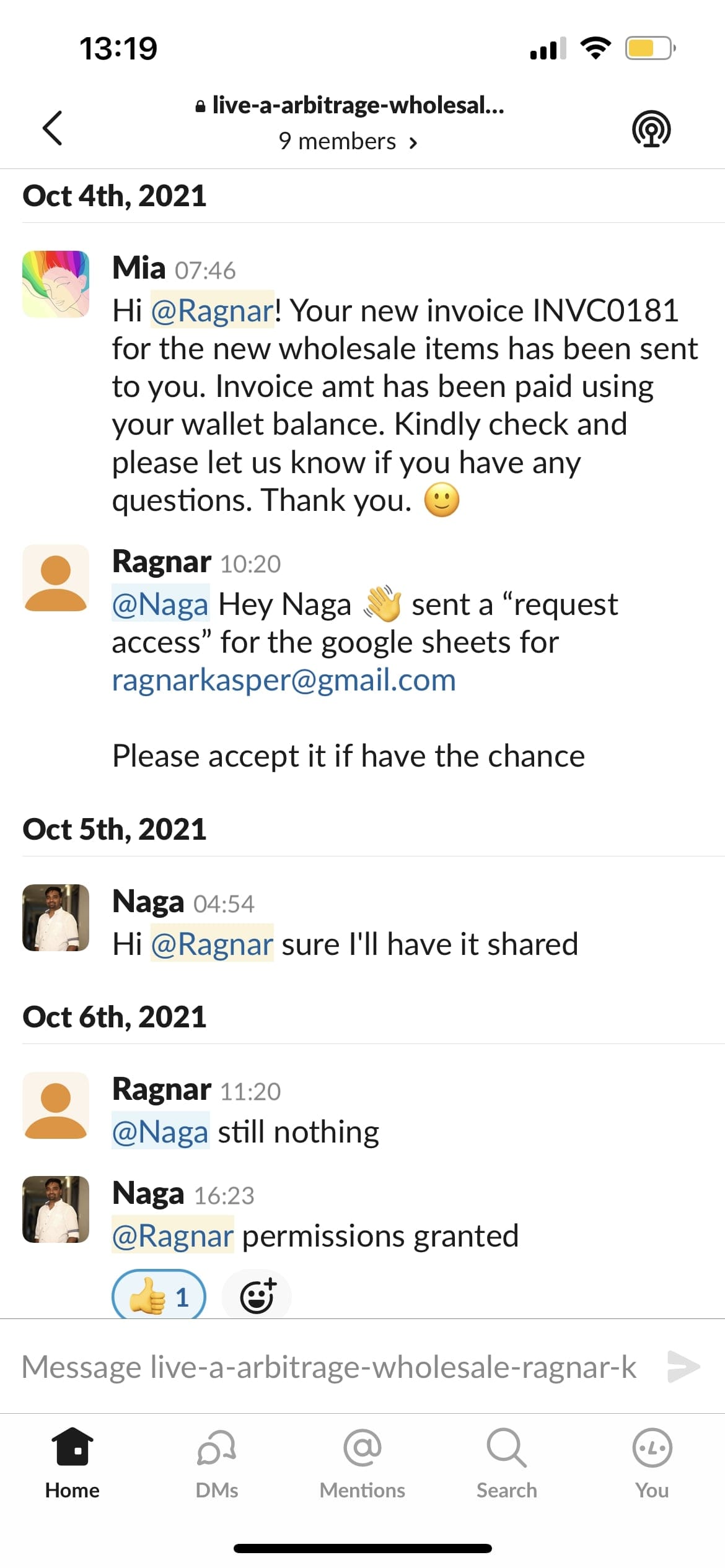Switch to the DMs tab
Image resolution: width=725 pixels, height=1568 pixels.
click(x=217, y=1464)
